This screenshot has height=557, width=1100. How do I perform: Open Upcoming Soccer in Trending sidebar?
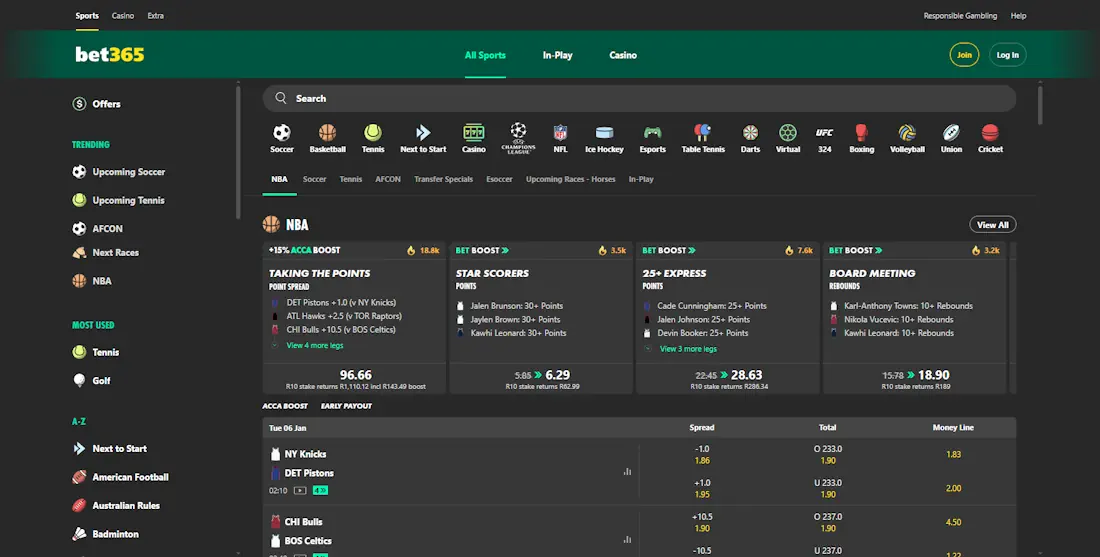click(119, 172)
